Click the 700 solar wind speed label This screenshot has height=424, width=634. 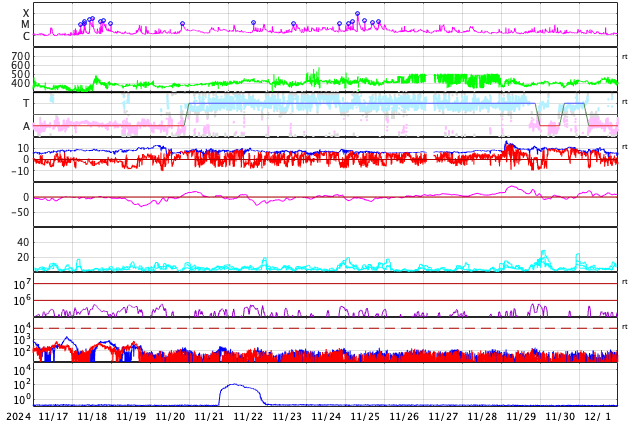point(21,56)
